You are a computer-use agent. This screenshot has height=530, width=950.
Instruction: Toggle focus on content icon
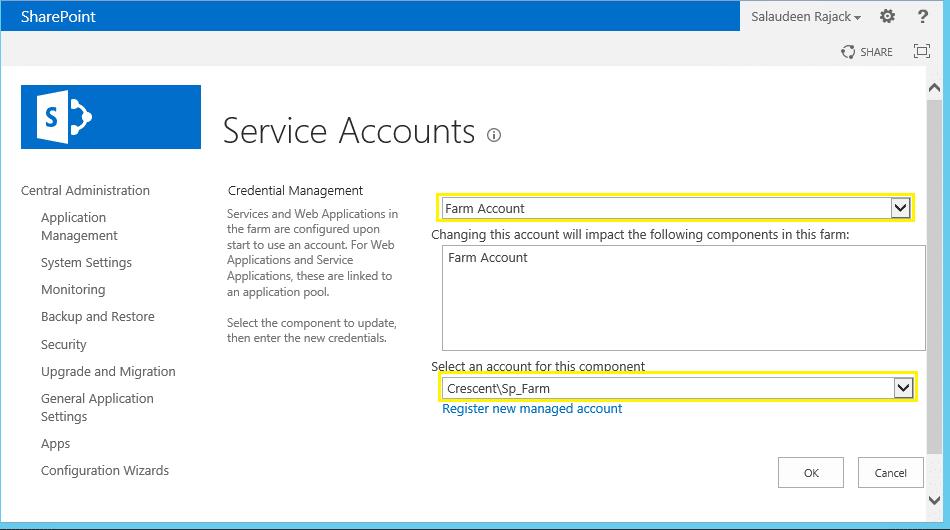tap(922, 51)
